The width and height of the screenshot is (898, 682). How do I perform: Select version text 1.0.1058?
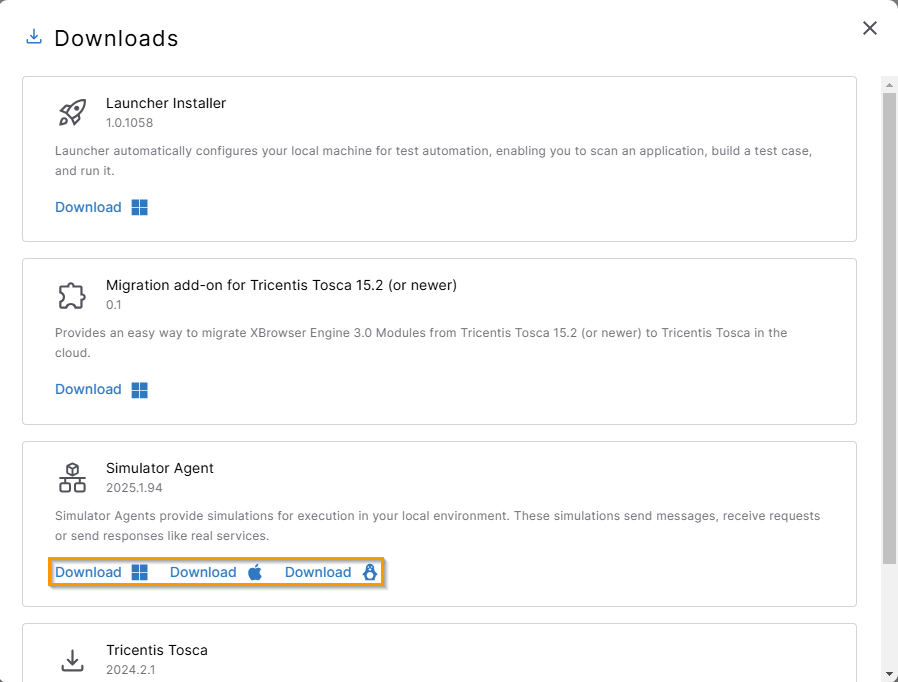pyautogui.click(x=129, y=123)
